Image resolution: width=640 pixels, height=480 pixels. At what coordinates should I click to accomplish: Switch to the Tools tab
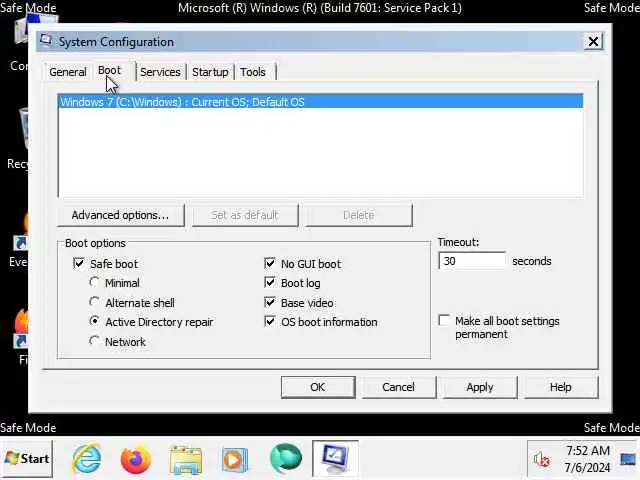[253, 72]
